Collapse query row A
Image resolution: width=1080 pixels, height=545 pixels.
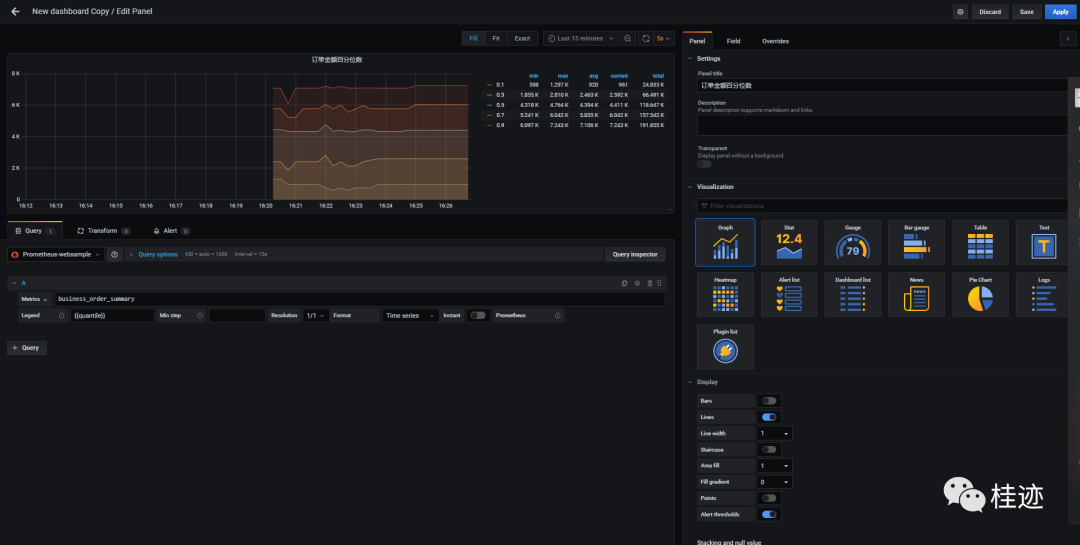coord(14,283)
